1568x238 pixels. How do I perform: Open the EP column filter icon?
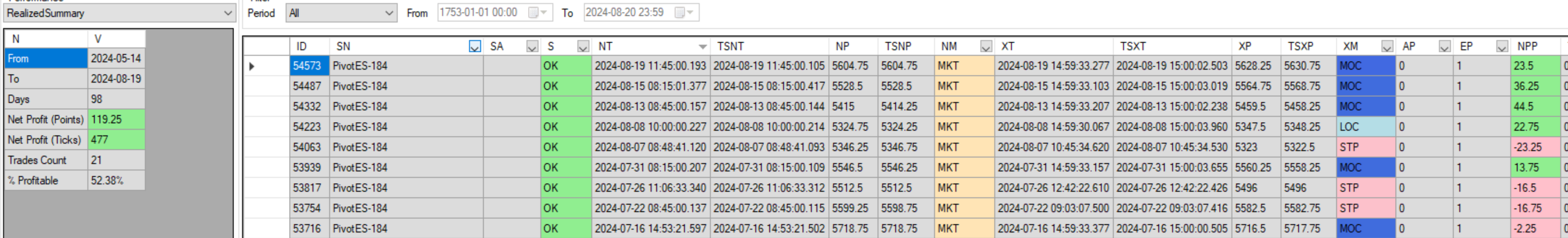coord(1502,46)
